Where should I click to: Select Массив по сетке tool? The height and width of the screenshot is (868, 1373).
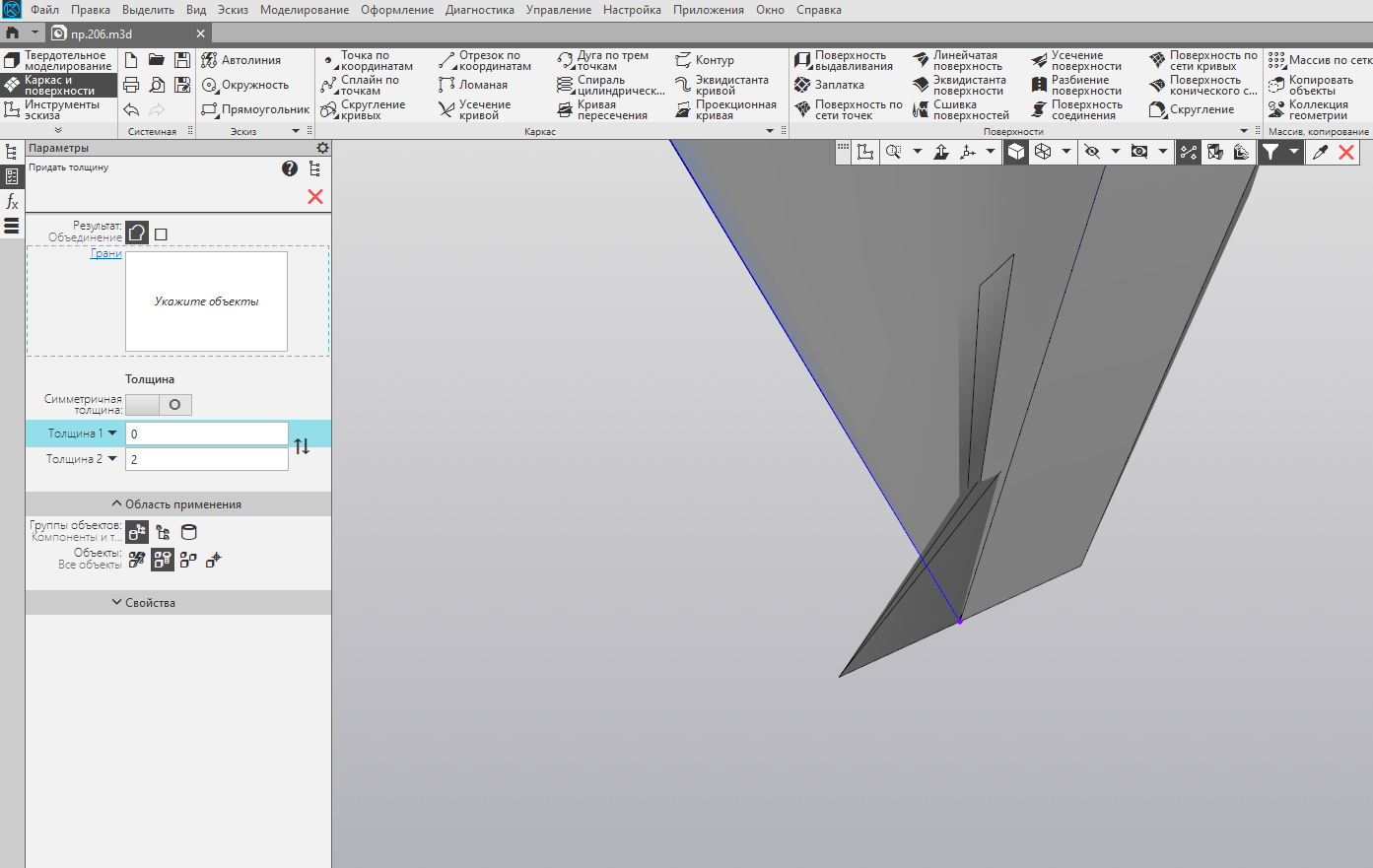[x=1320, y=60]
